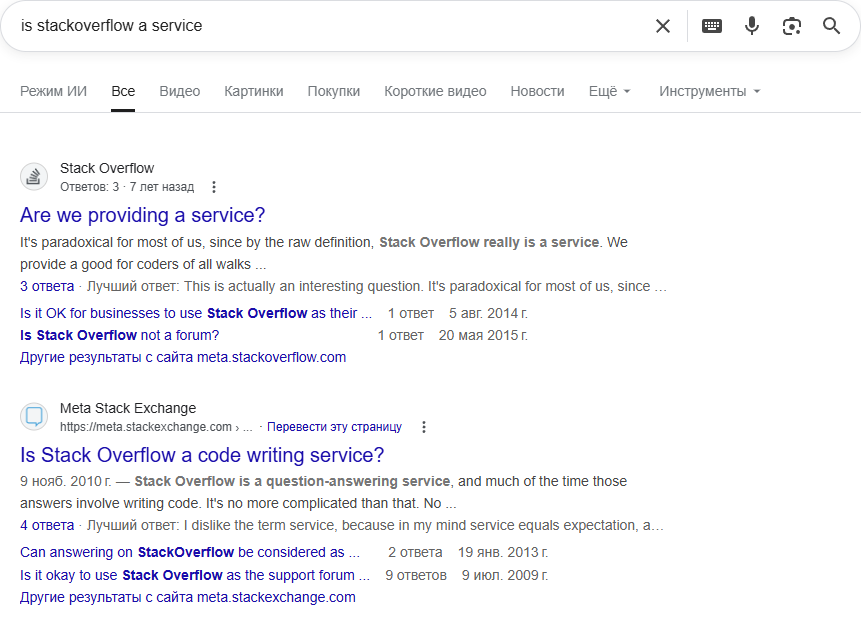Screen dimensions: 861x643
Task: Select the Новости tab
Action: click(x=537, y=91)
